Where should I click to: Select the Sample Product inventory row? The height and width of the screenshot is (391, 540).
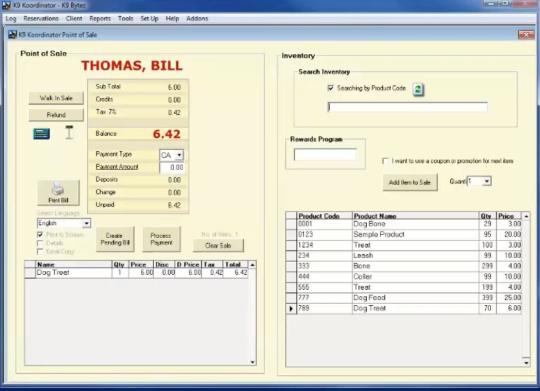tap(404, 235)
